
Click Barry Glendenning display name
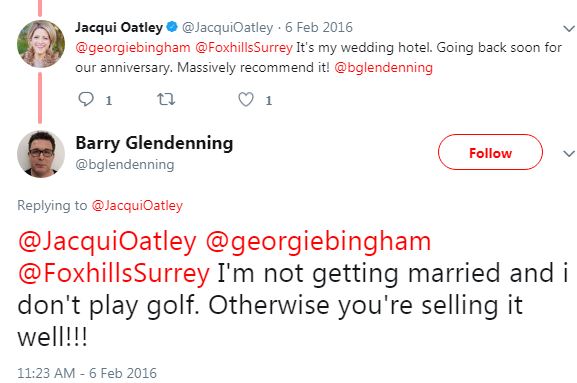(x=154, y=143)
